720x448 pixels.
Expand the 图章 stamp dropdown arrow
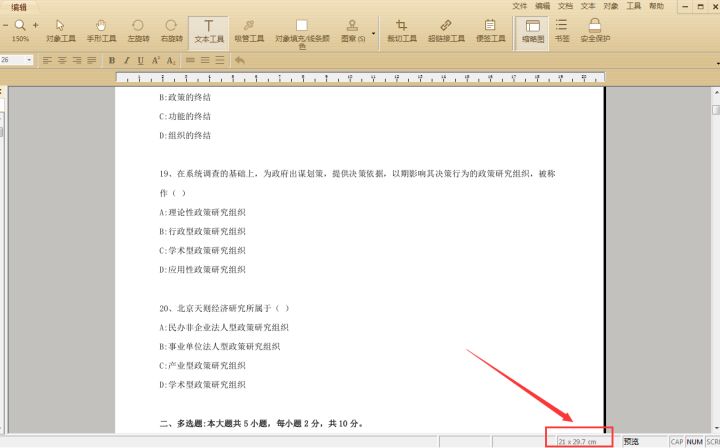[x=373, y=33]
